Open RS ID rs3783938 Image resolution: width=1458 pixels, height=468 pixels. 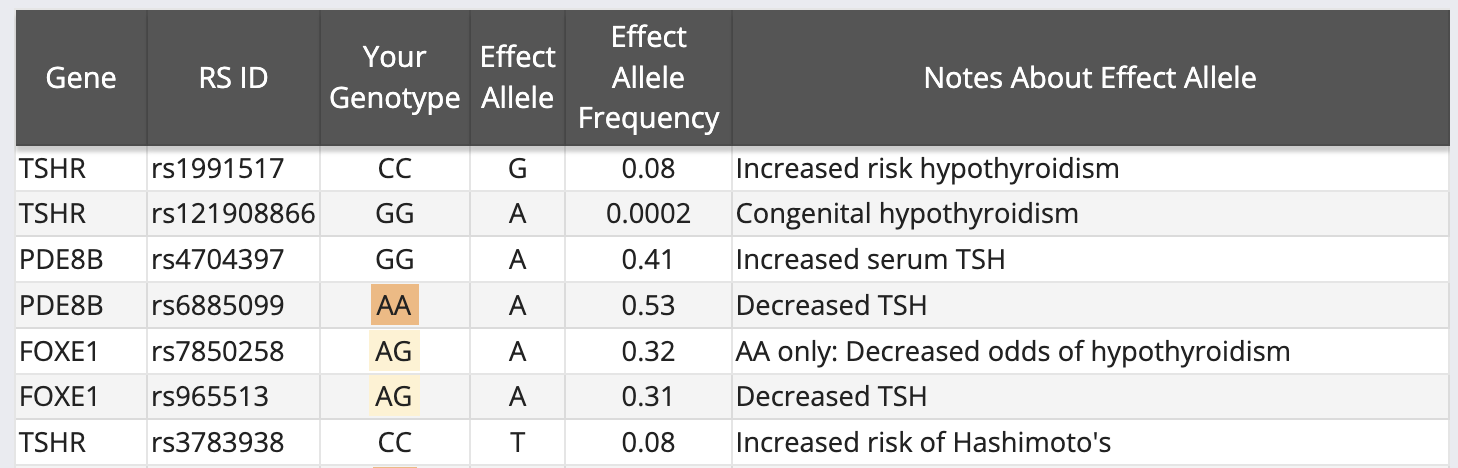(218, 442)
